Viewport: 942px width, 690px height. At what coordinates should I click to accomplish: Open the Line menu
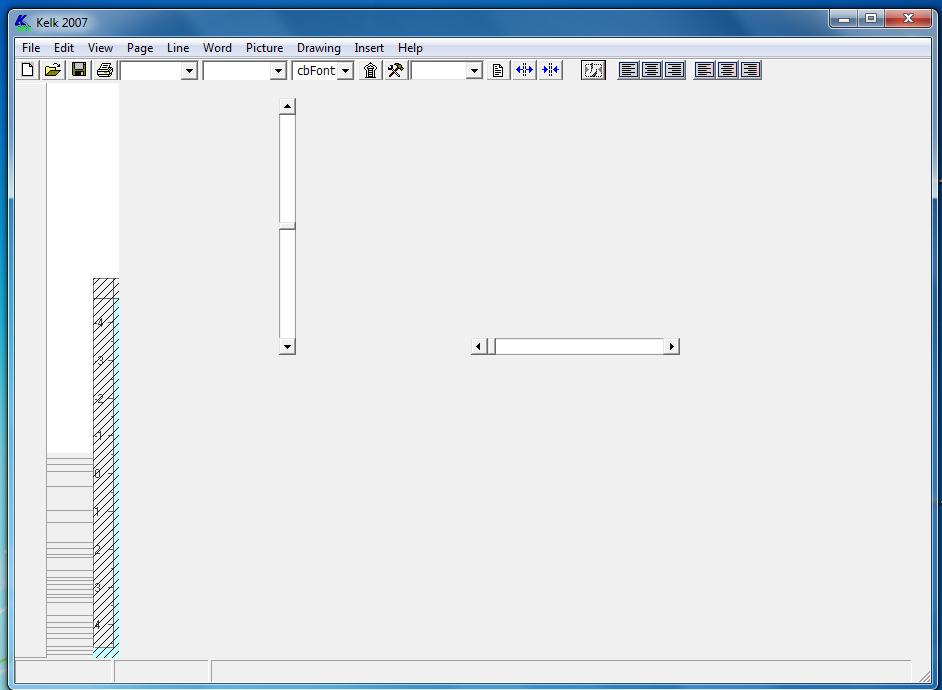tap(178, 48)
